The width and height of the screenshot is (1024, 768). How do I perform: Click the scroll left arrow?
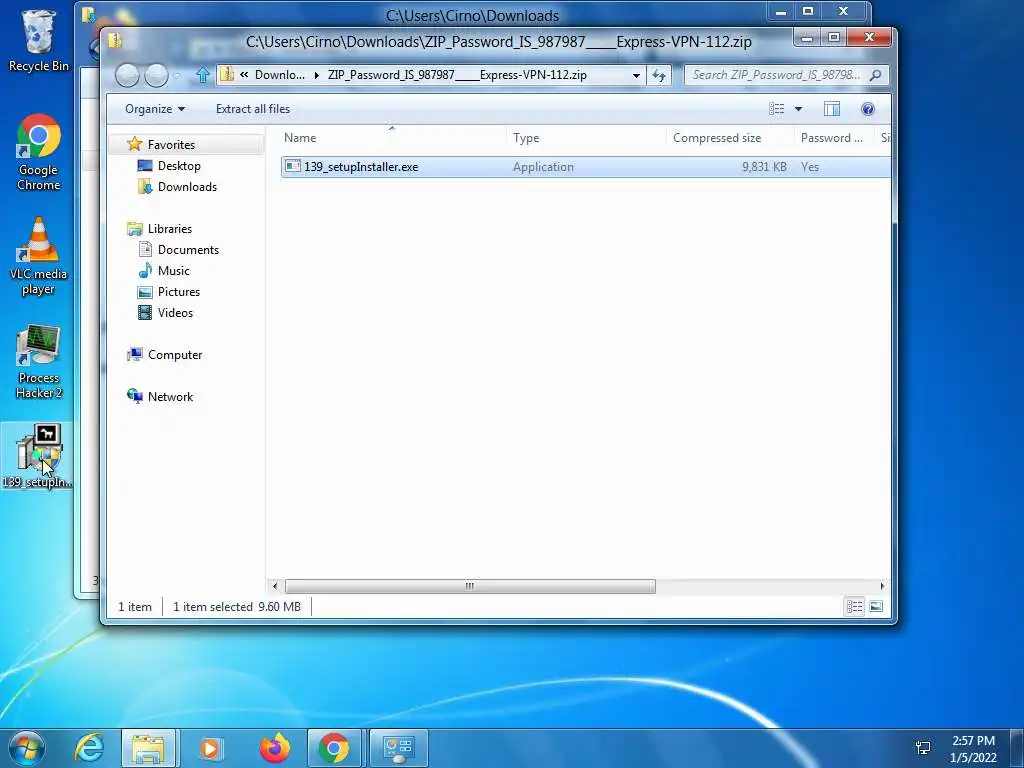[275, 586]
